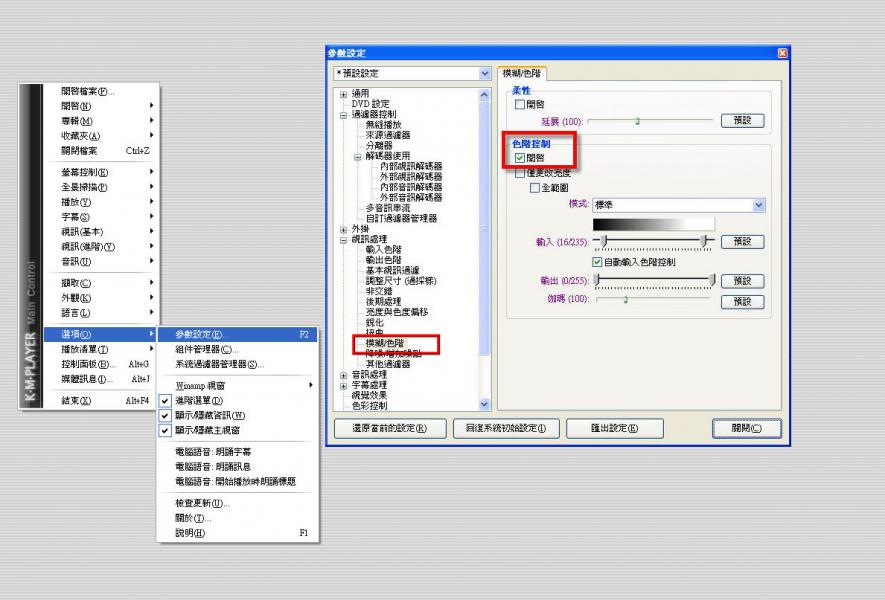Image resolution: width=885 pixels, height=600 pixels.
Task: Click 開啟檔案(F) in the main menu
Action: (100, 91)
